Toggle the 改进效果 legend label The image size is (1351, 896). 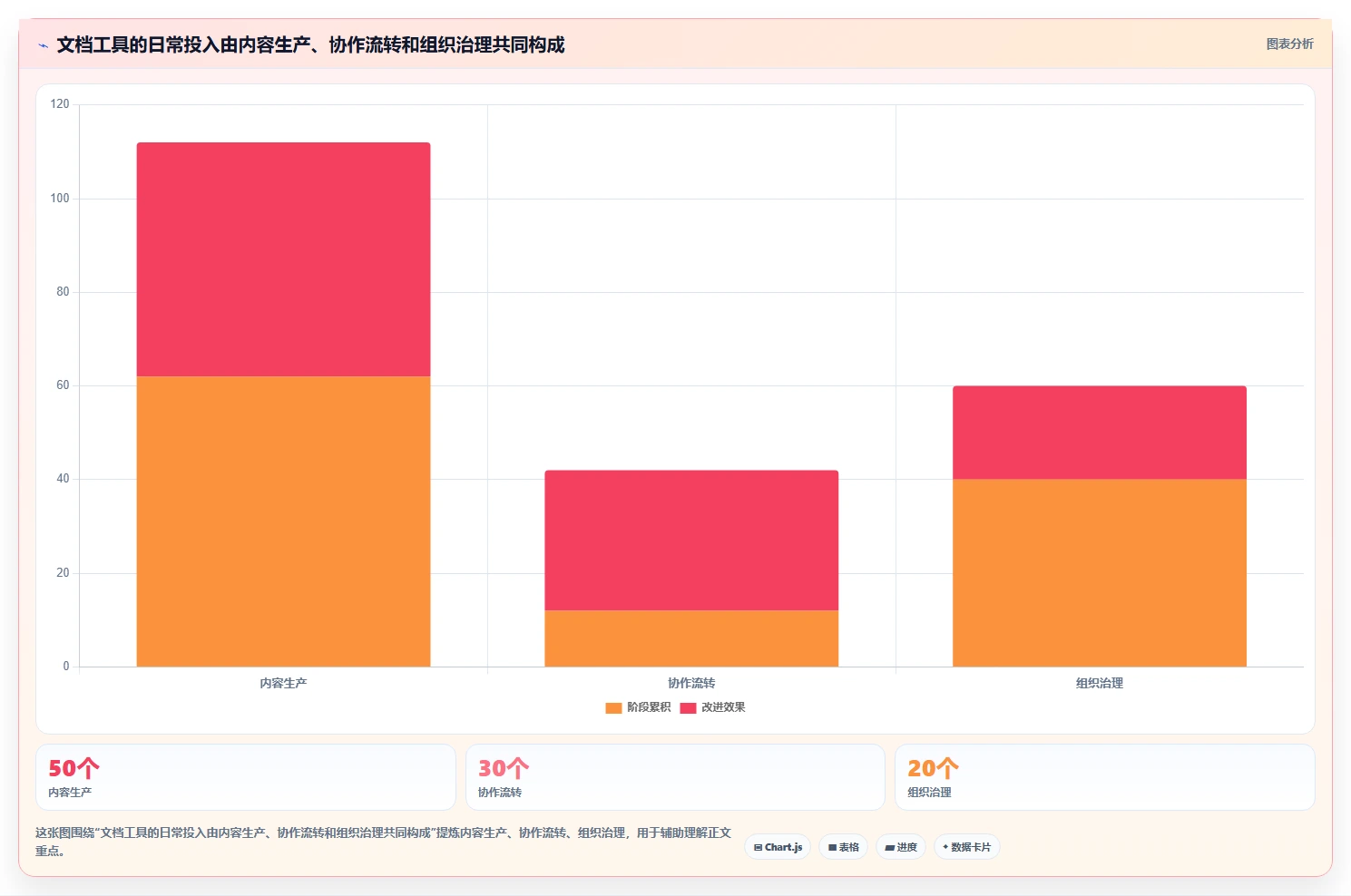(723, 707)
